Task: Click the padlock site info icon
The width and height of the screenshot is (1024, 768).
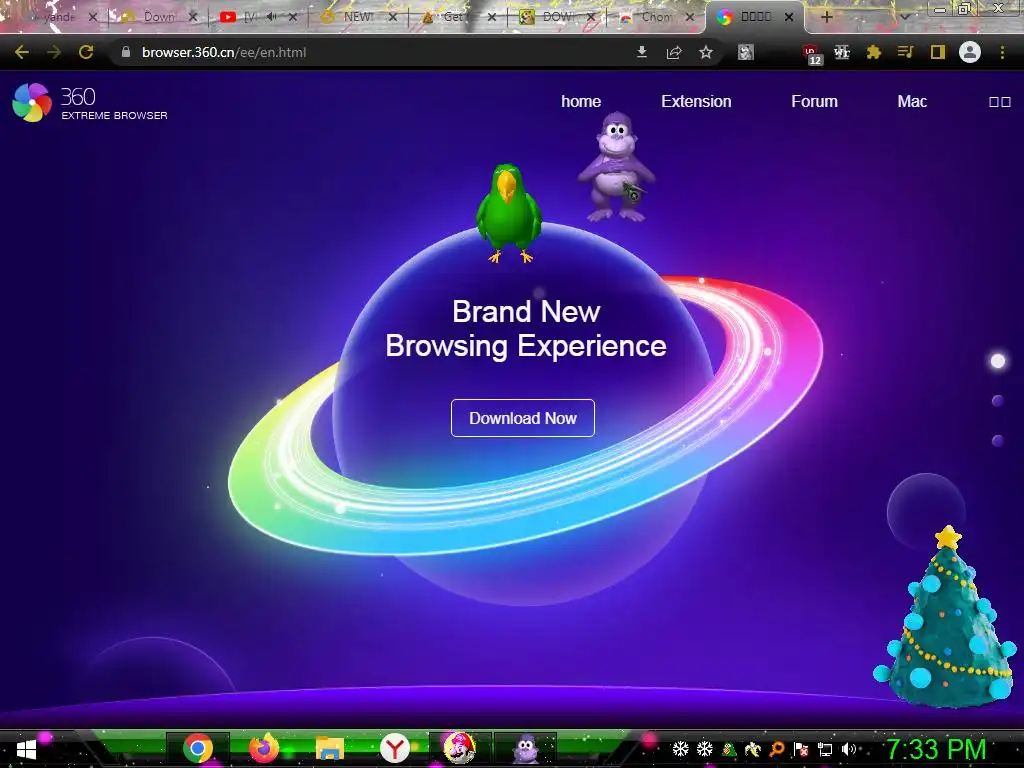Action: (x=126, y=52)
